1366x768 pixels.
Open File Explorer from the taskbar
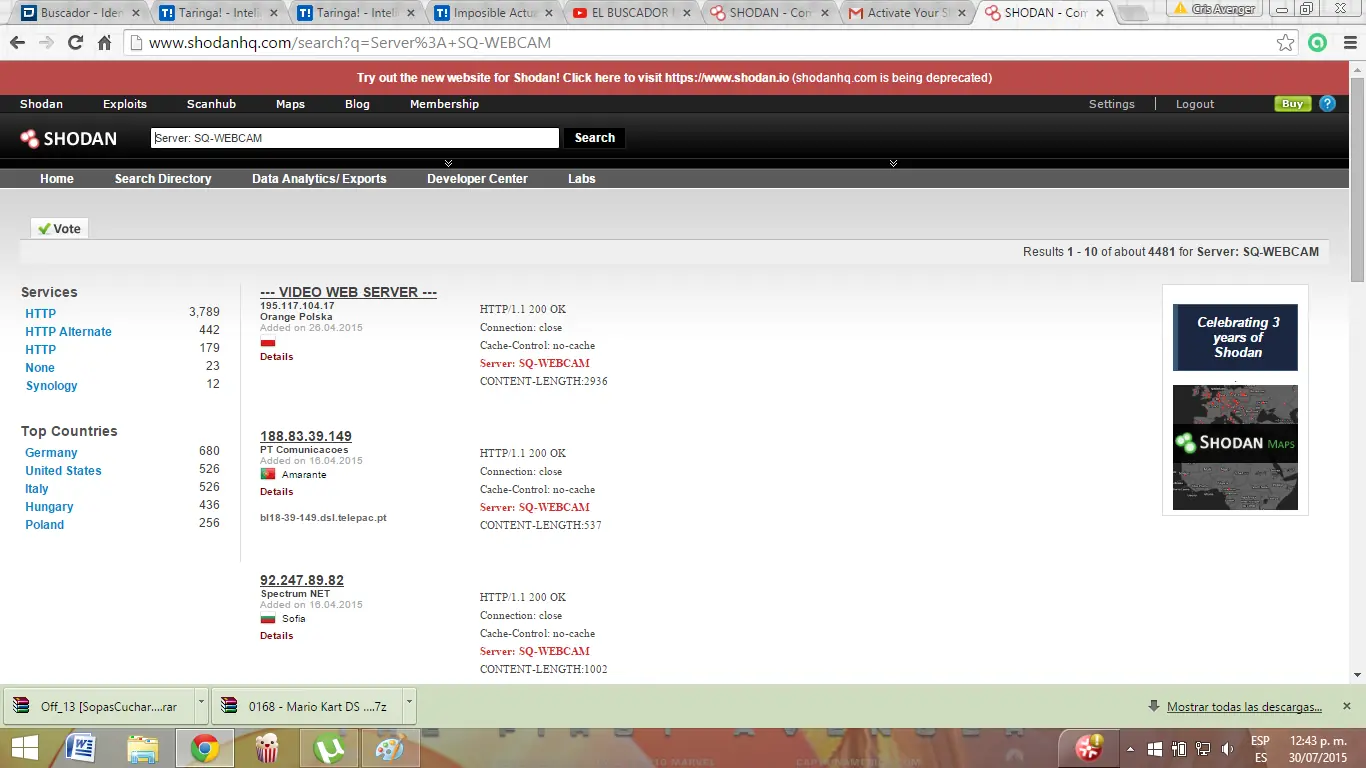(x=143, y=747)
